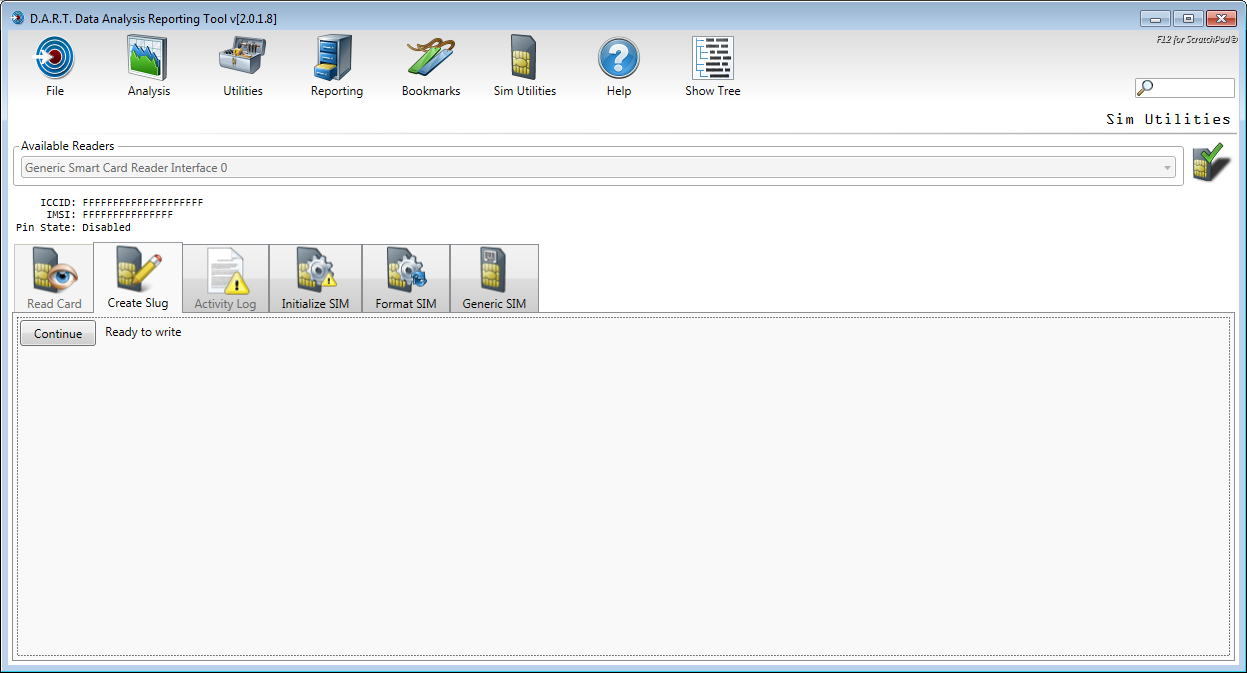Click the D.A.R.T. application icon in title bar
The width and height of the screenshot is (1247, 673).
click(17, 18)
